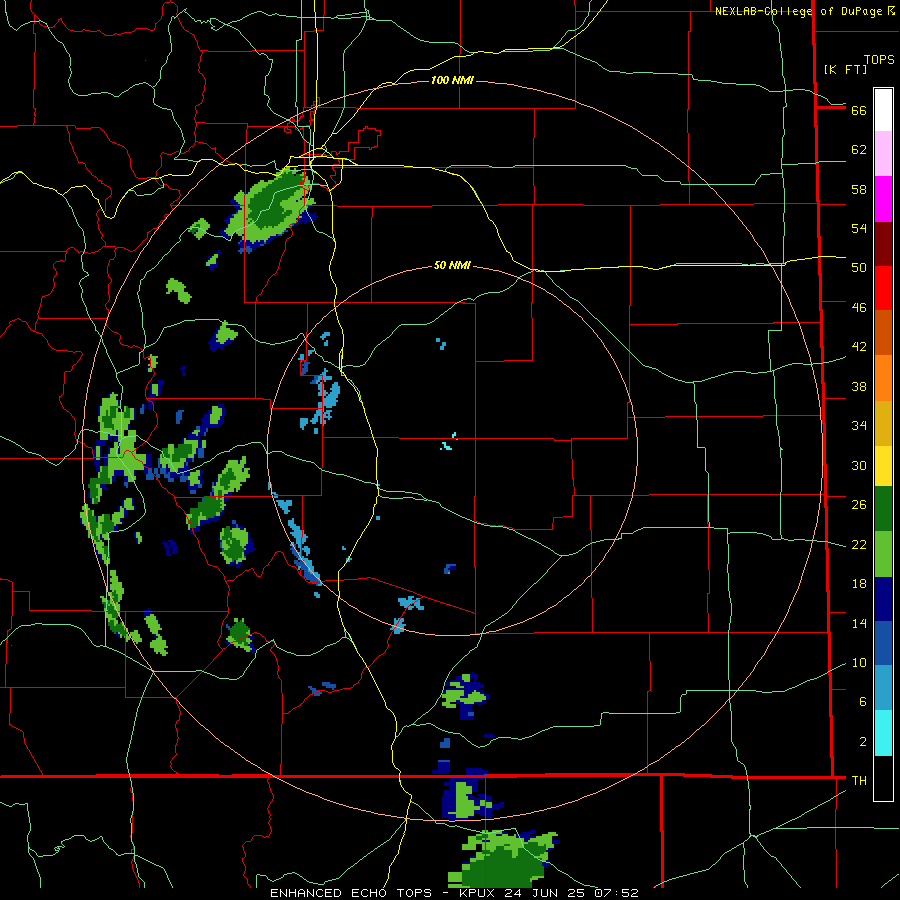
Task: Click the legend value 34
Action: tap(859, 426)
